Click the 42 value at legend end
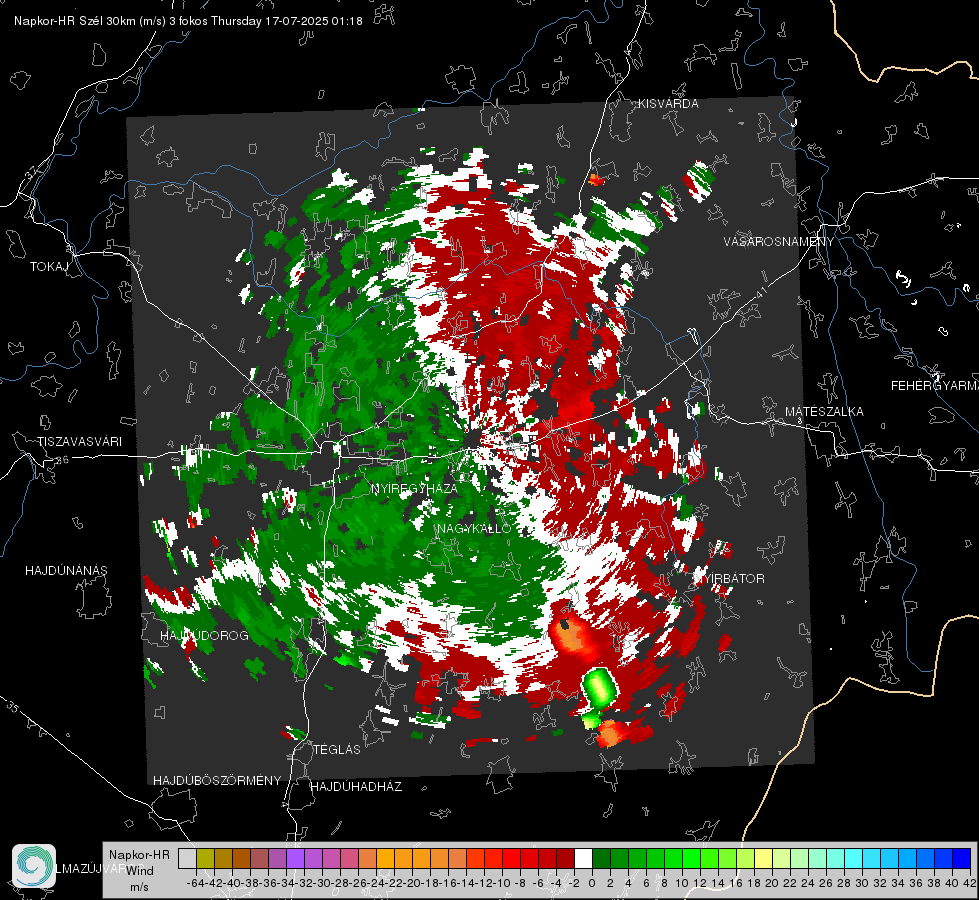The height and width of the screenshot is (900, 979). click(969, 883)
